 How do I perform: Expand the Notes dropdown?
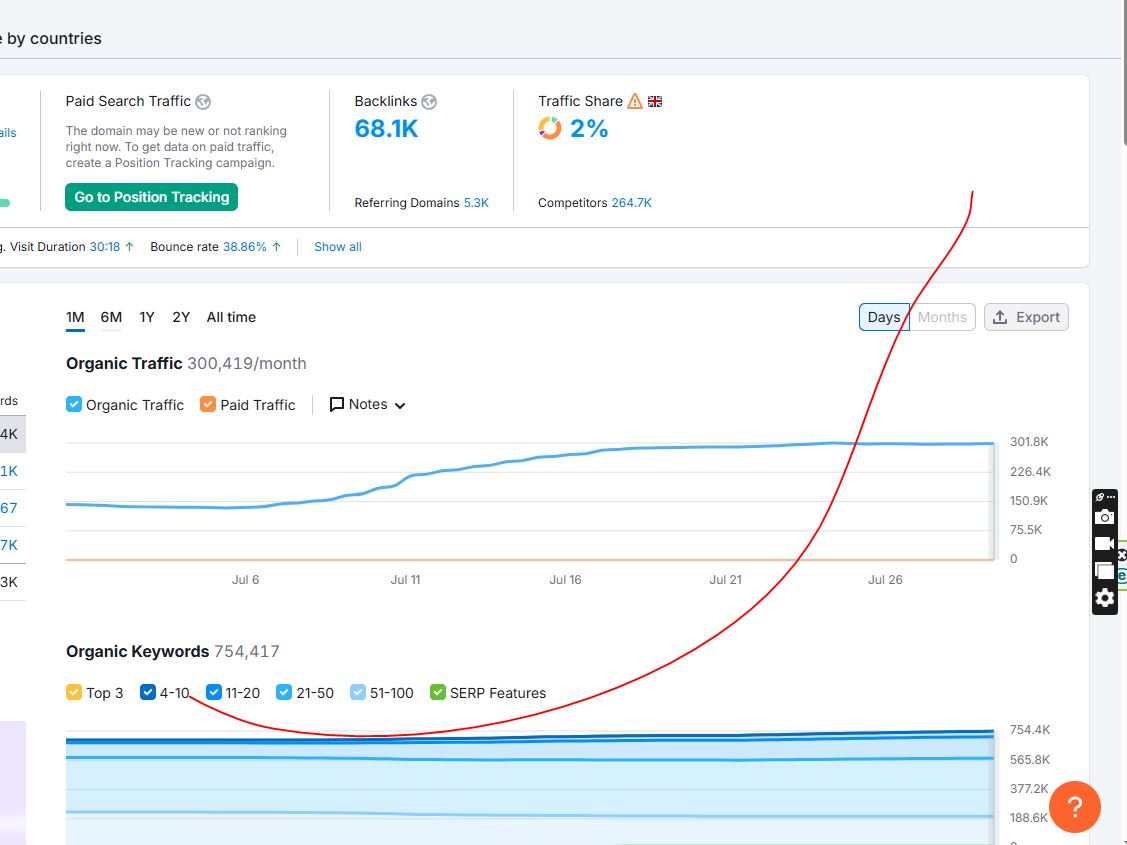click(x=368, y=405)
